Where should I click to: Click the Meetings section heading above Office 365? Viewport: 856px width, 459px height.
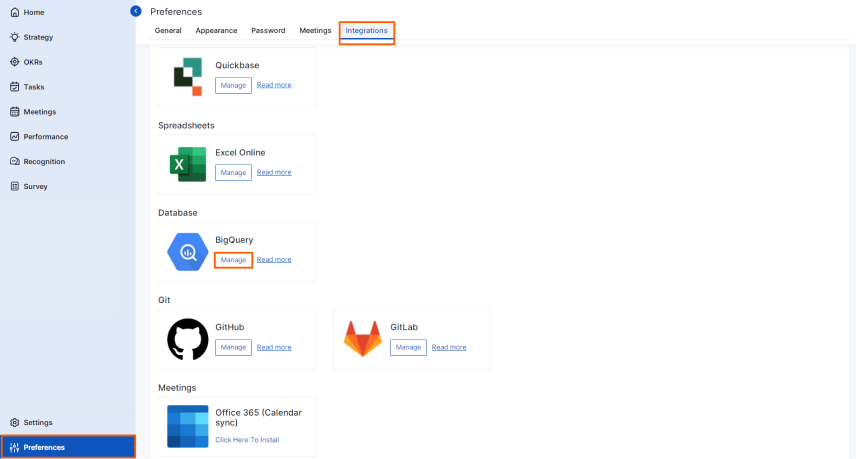tap(177, 388)
